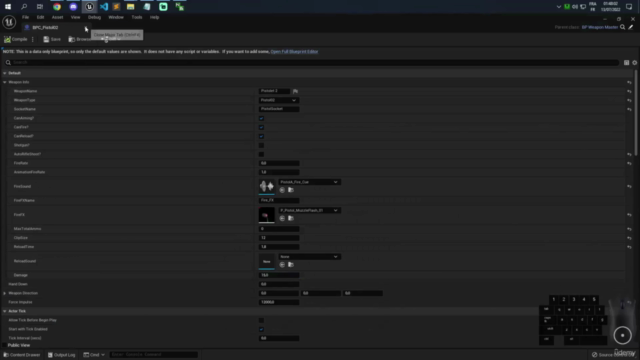Save the blueprint with Save icon

click(x=46, y=39)
